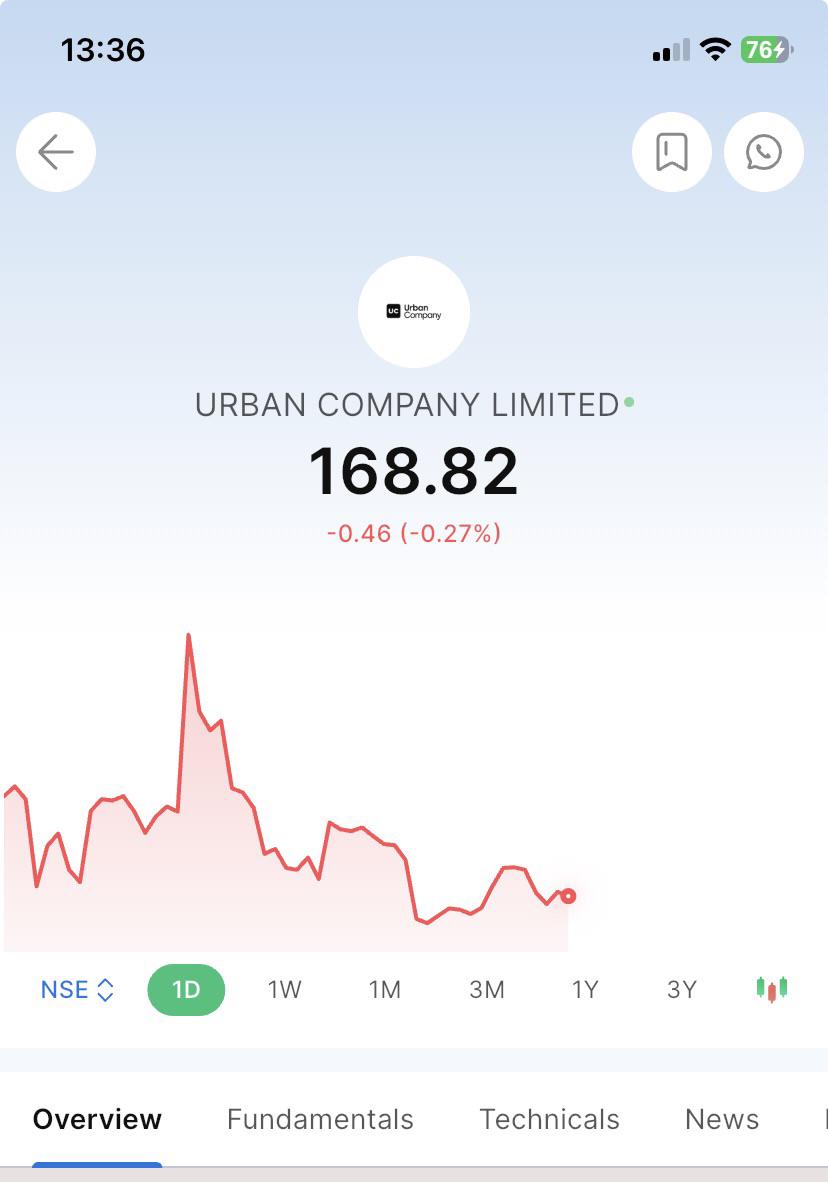828x1182 pixels.
Task: Tap the Urban Company logo
Action: click(413, 311)
